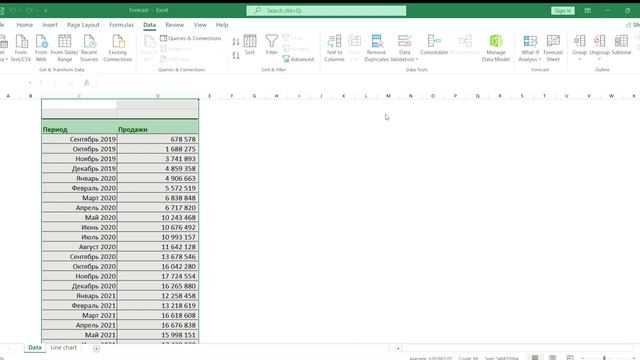This screenshot has width=640, height=360.
Task: Open Recent Sources
Action: (x=89, y=48)
